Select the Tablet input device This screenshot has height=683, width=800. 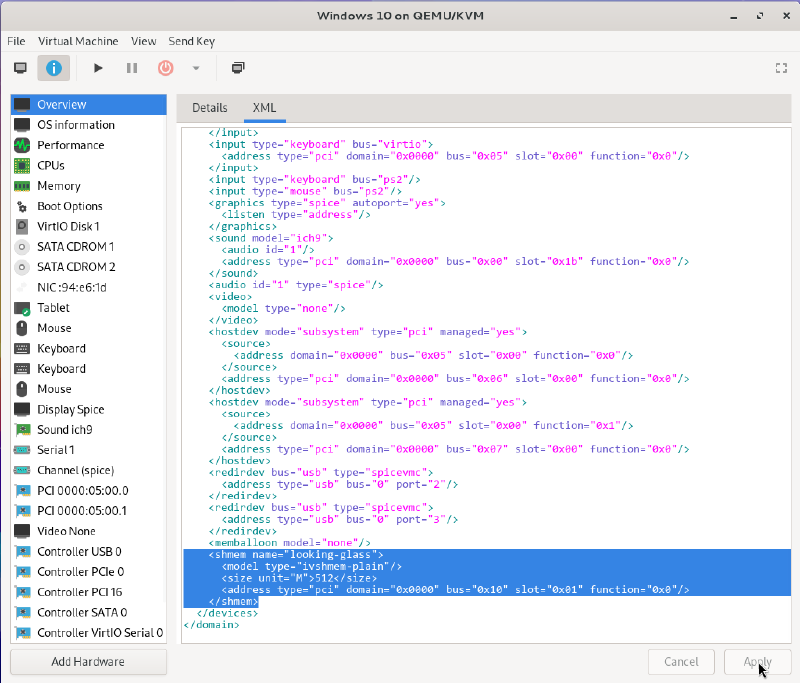point(89,308)
